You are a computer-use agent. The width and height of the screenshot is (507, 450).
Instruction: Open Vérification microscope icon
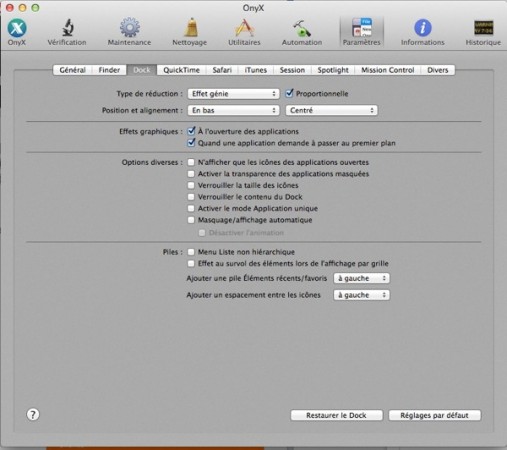(x=67, y=32)
